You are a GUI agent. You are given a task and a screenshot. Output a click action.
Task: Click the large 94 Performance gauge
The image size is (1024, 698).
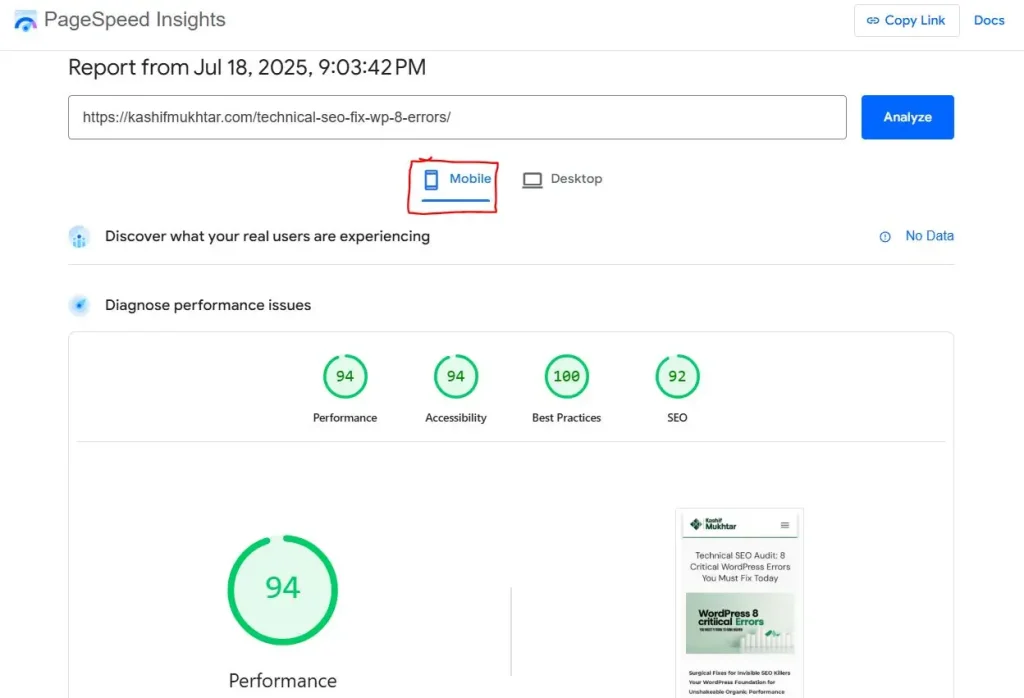point(283,590)
